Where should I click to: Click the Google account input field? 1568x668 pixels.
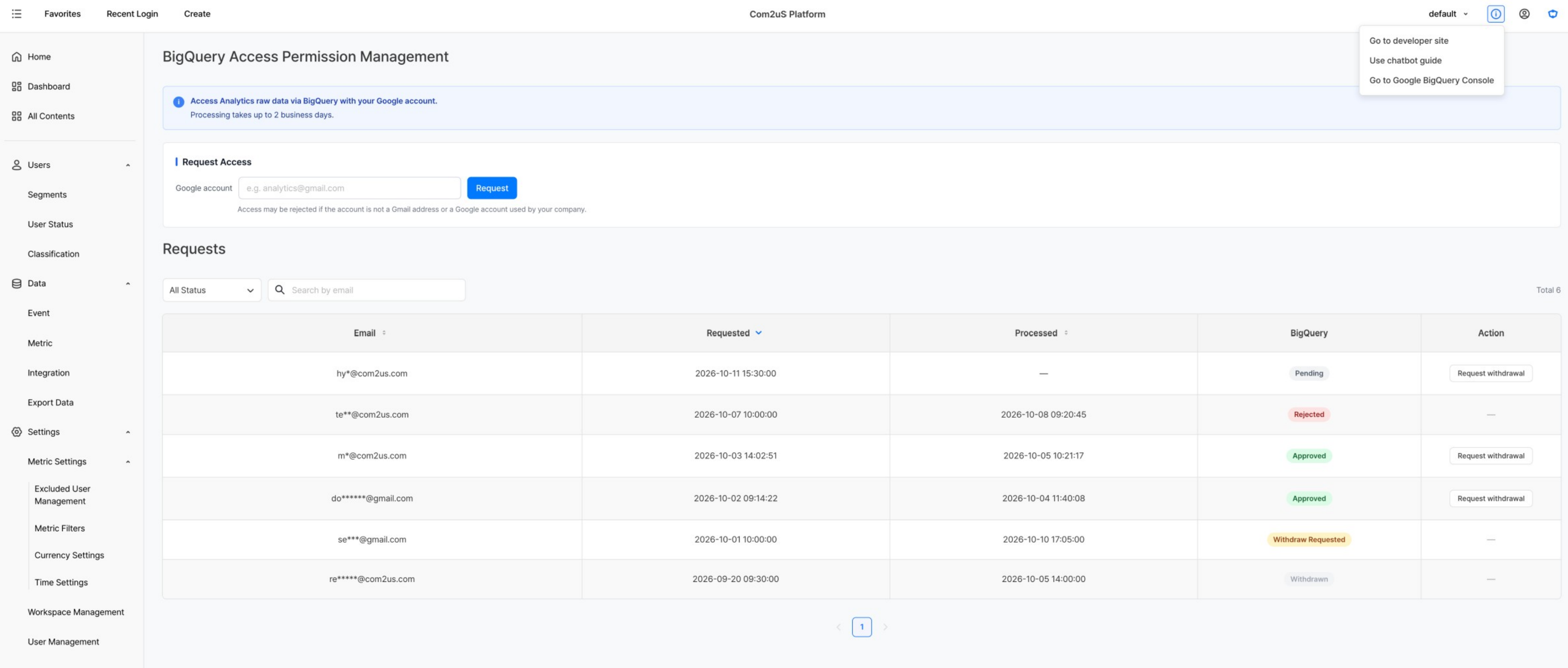(349, 188)
